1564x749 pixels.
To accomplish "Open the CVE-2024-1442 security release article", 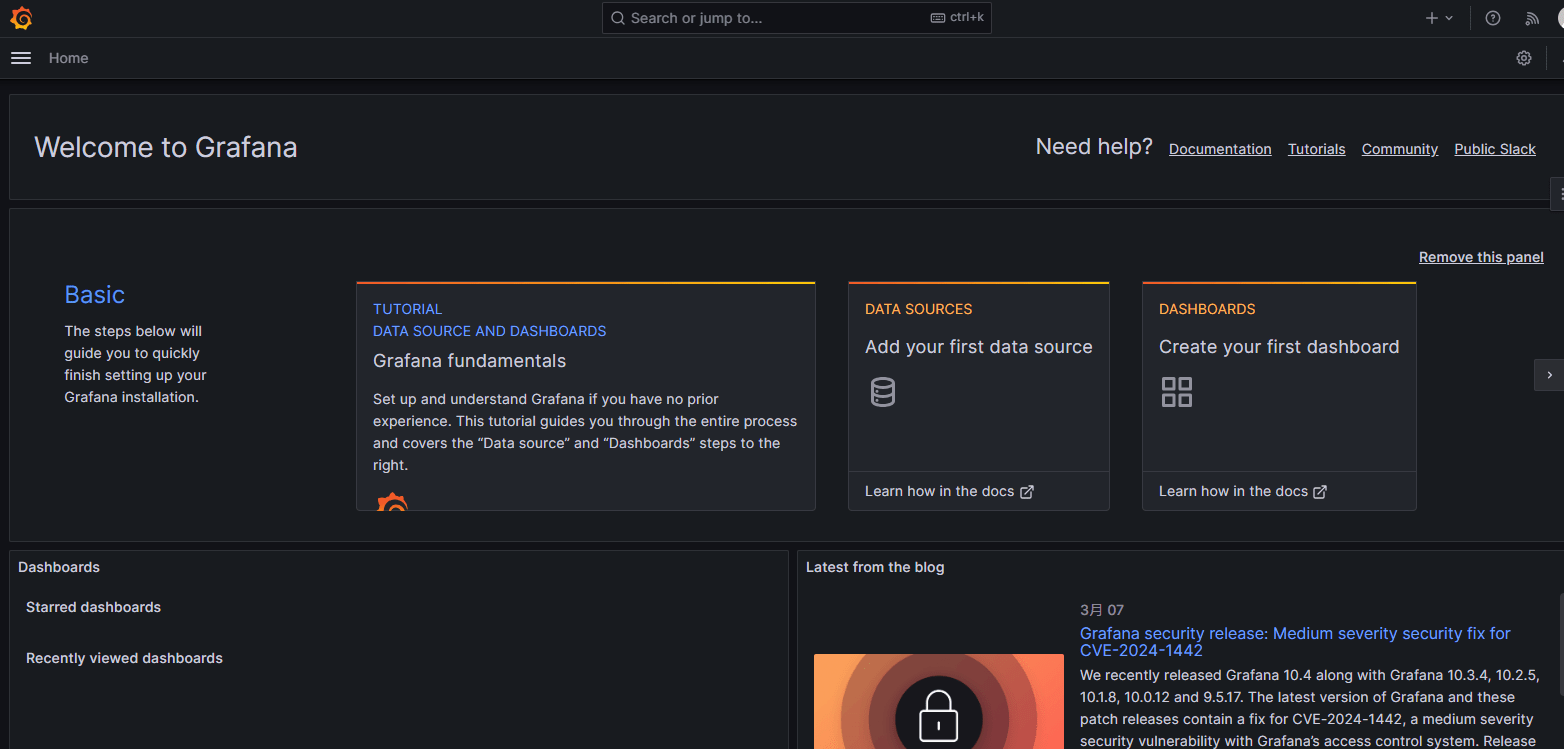I will click(1295, 641).
